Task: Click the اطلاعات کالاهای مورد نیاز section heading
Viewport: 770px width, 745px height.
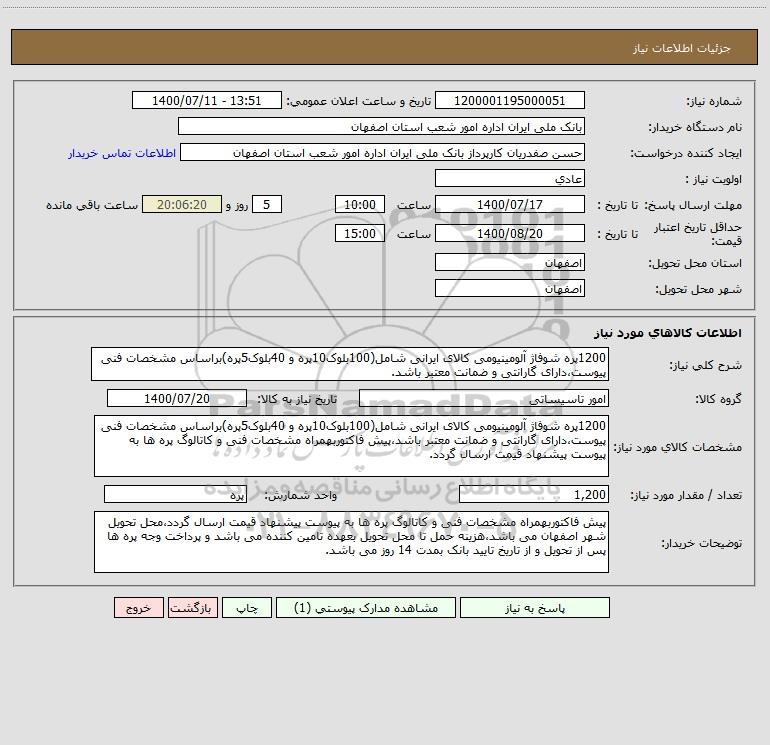Action: coord(668,333)
